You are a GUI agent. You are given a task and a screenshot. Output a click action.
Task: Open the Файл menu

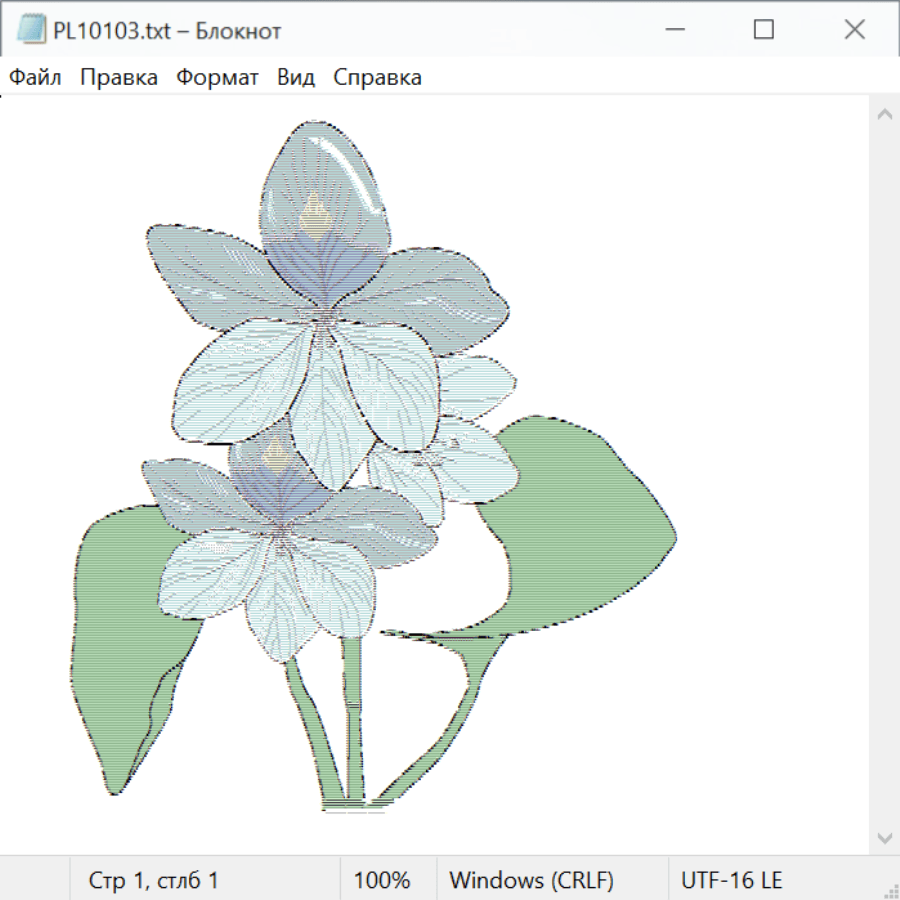point(36,77)
